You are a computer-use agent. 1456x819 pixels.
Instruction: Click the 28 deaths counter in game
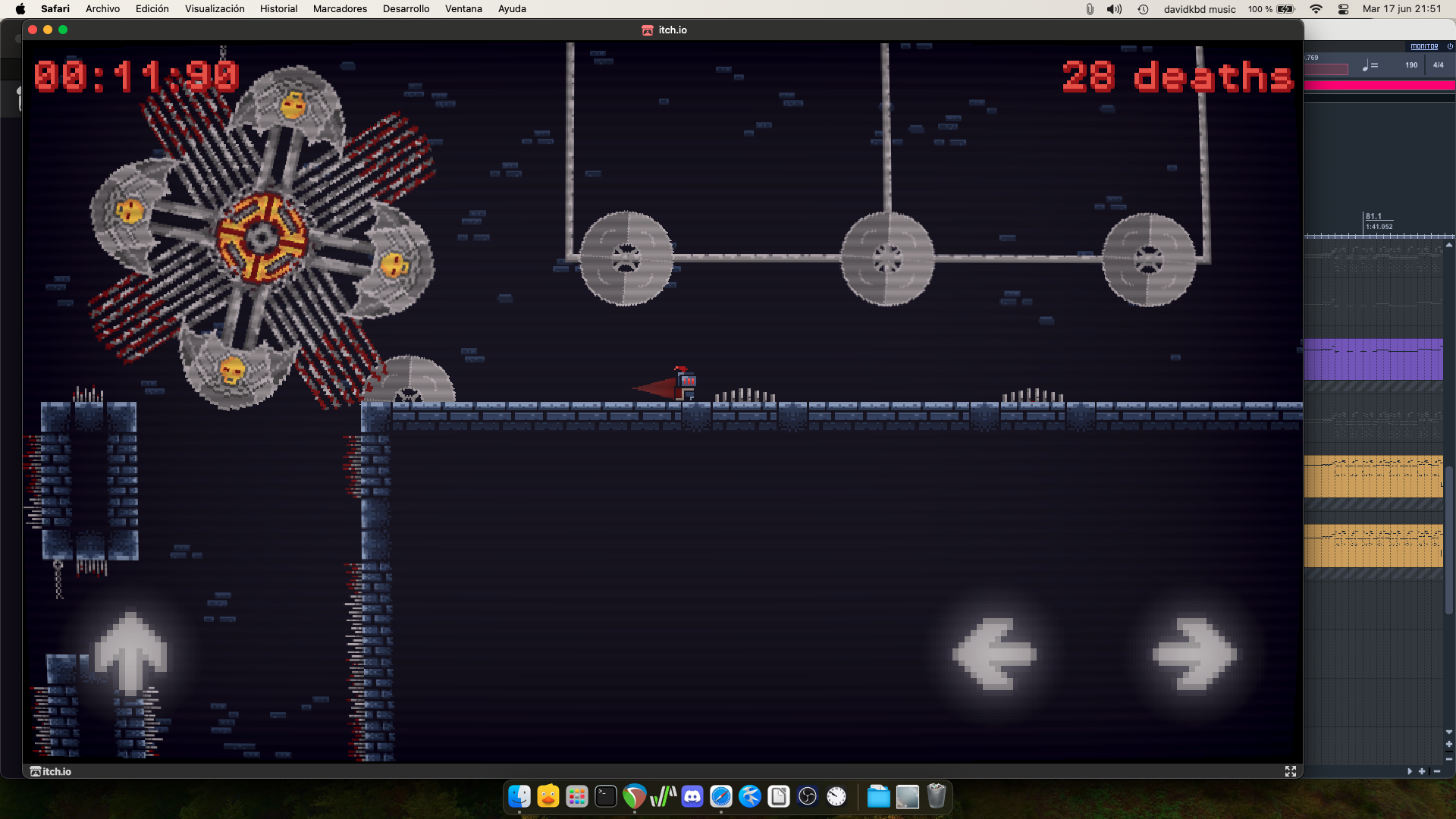point(1177,77)
